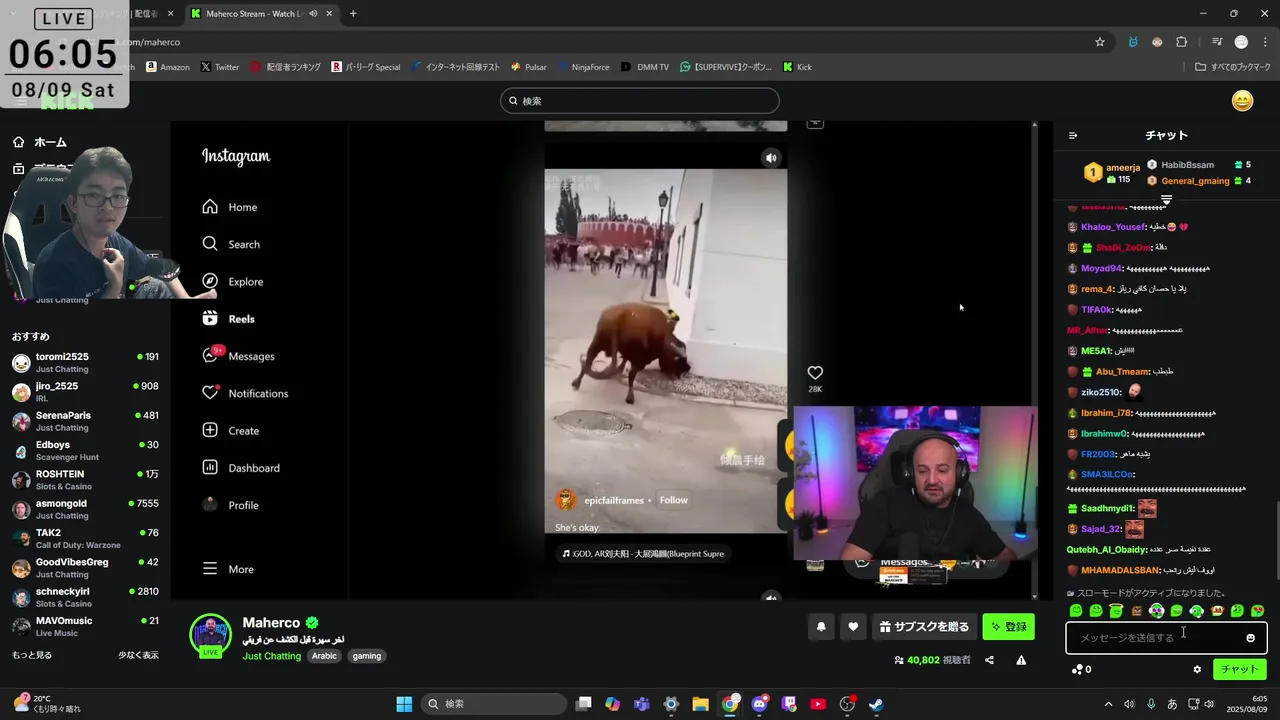Open Discord from the taskbar

point(759,704)
